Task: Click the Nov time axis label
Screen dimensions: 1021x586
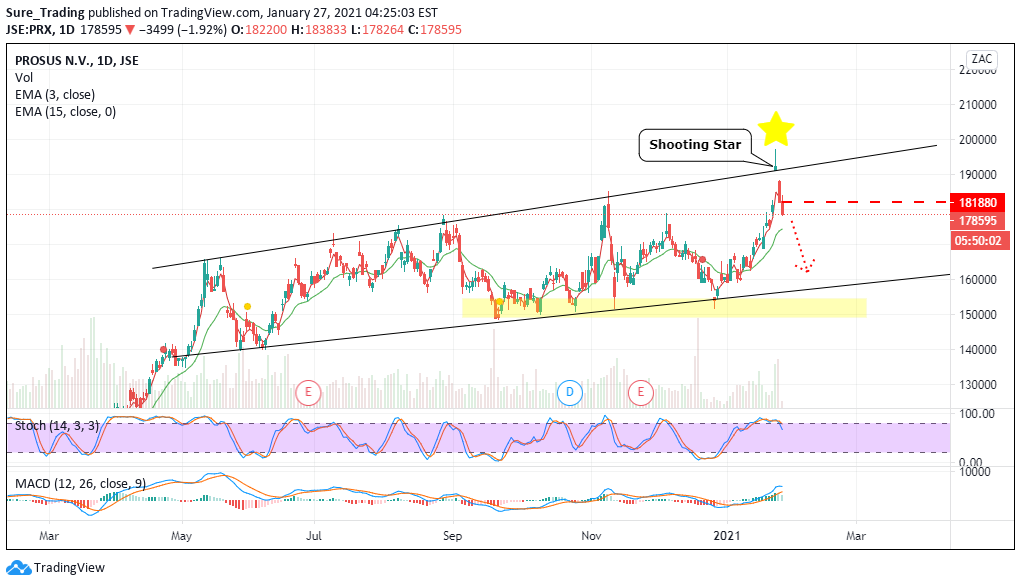Action: pos(591,536)
